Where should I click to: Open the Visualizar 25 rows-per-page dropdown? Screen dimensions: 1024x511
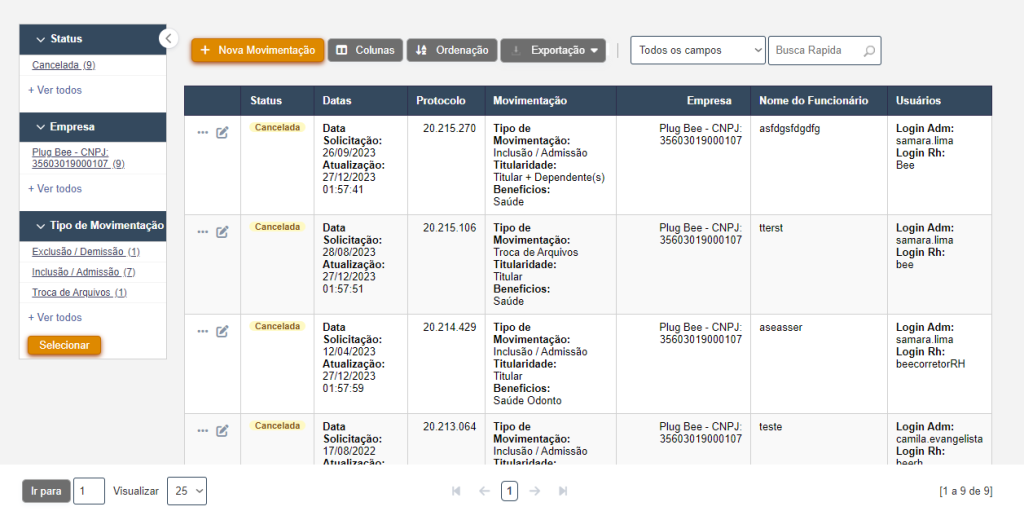[x=187, y=491]
